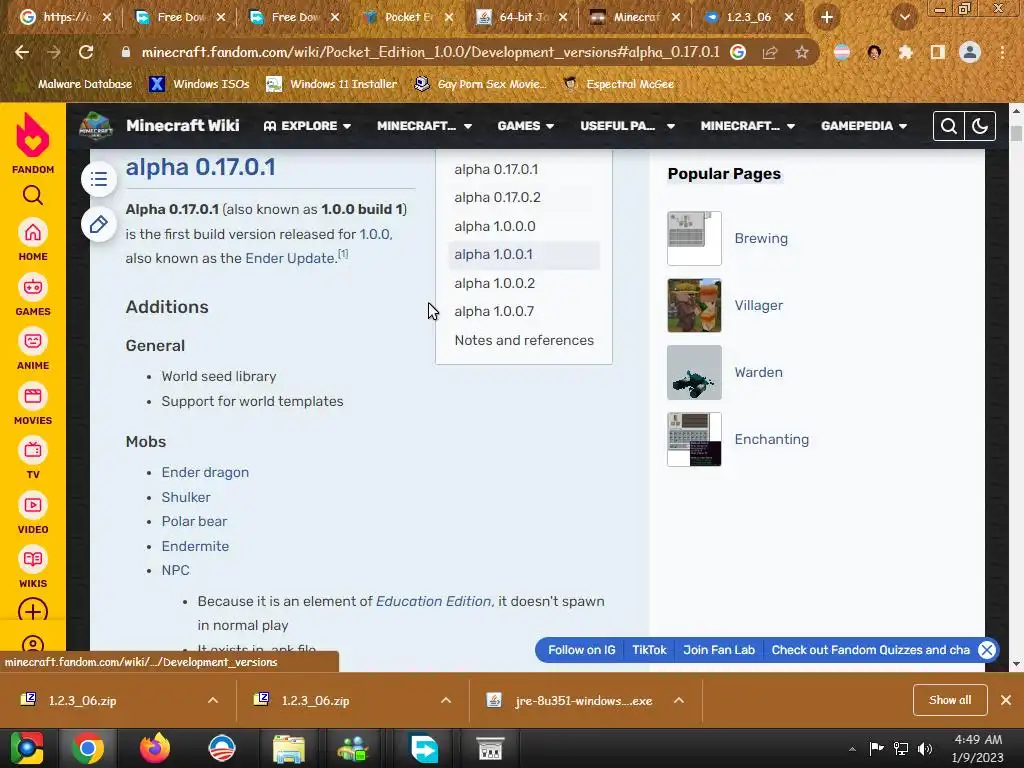Select alpha 1.0.0.7 in contents list
This screenshot has height=768, width=1024.
[x=494, y=312]
